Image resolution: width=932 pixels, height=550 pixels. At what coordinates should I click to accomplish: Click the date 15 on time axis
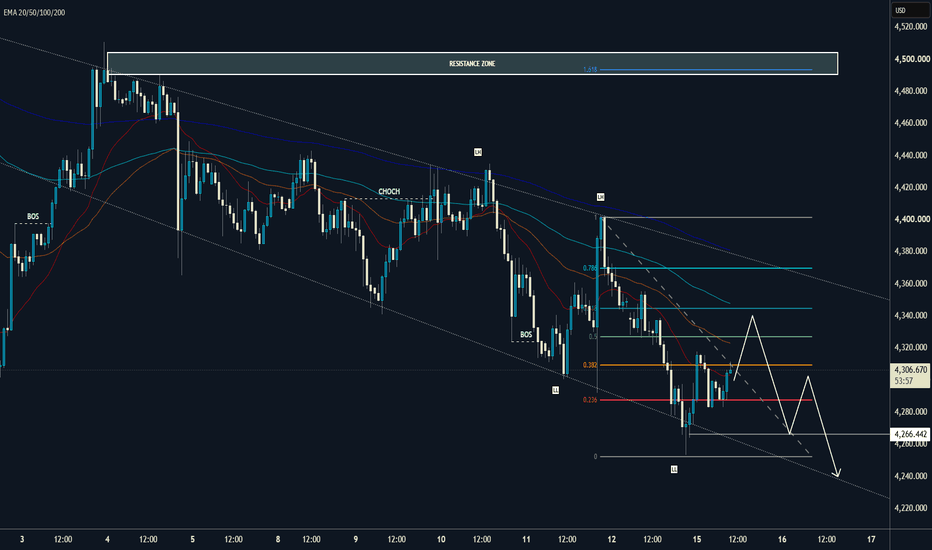point(697,539)
